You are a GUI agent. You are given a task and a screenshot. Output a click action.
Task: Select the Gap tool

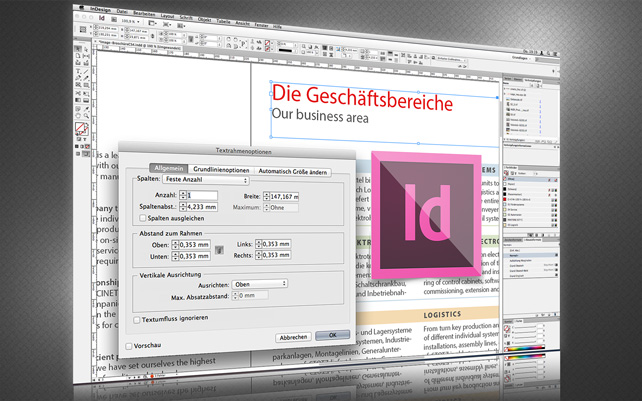pyautogui.click(x=86, y=56)
